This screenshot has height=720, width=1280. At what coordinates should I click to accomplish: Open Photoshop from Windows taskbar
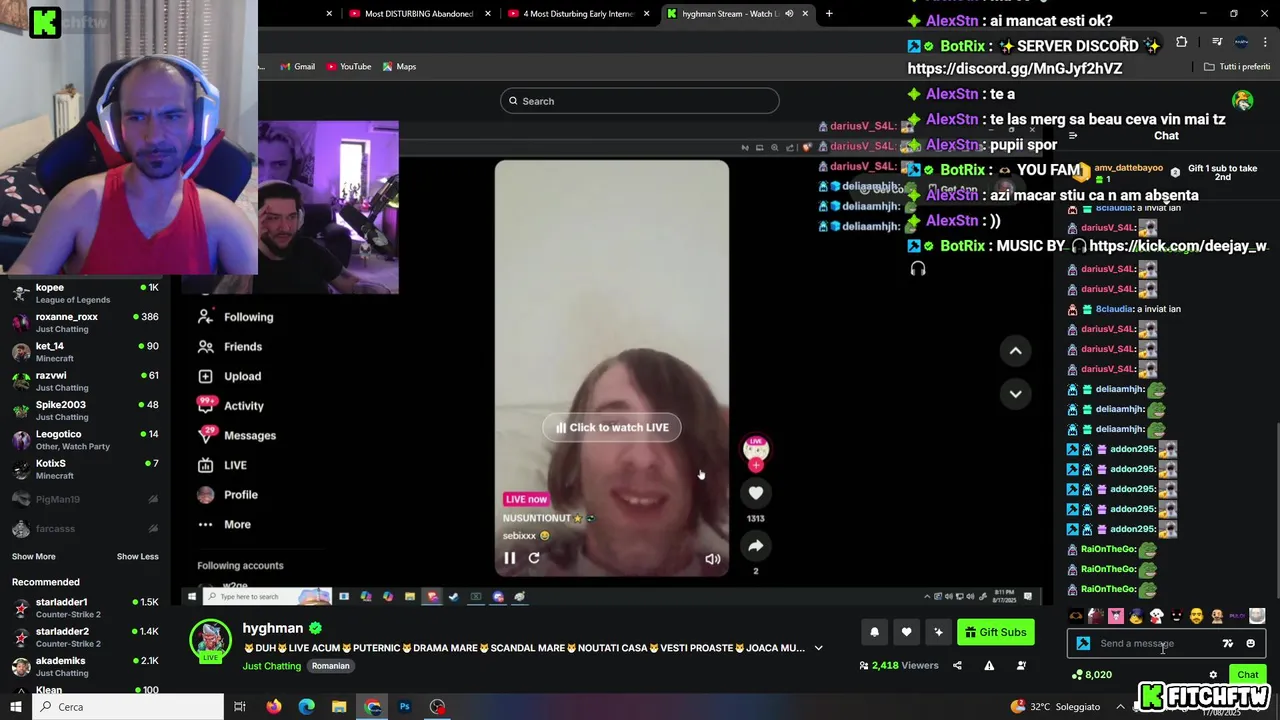(x=405, y=706)
